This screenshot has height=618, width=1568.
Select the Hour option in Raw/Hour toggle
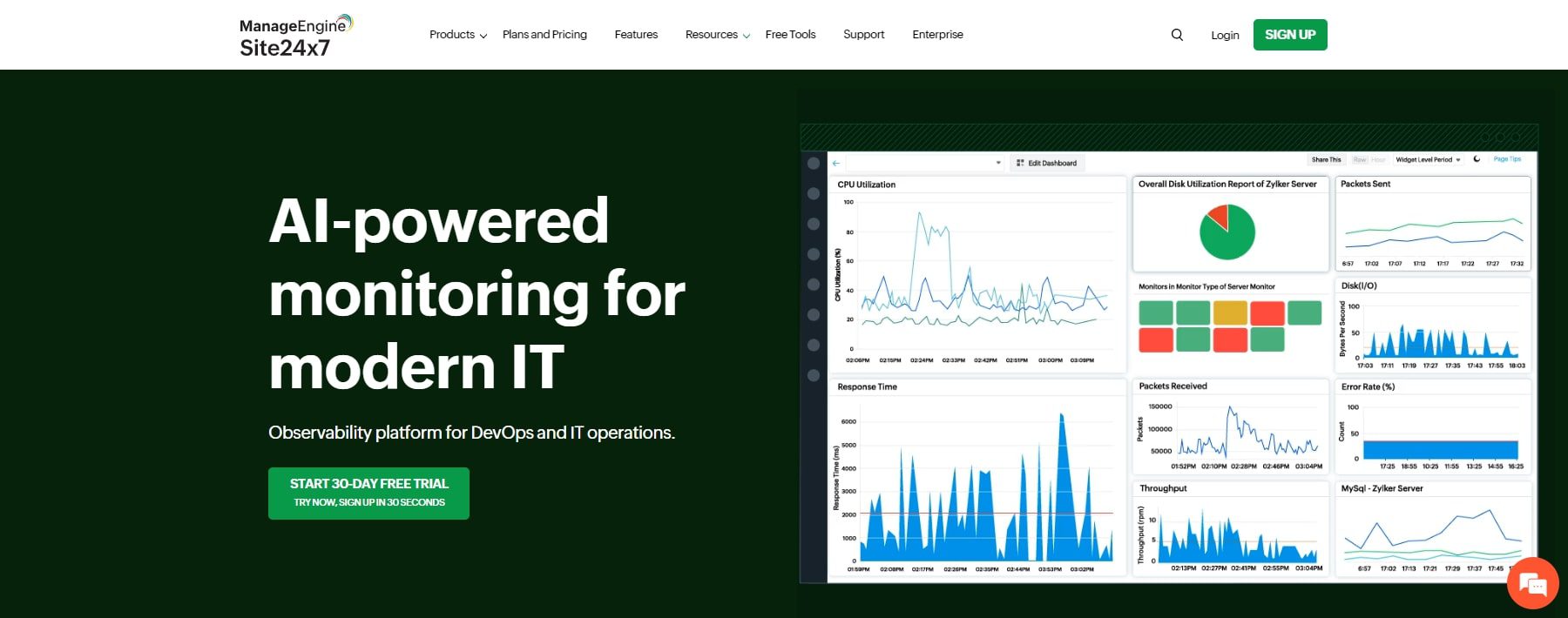pyautogui.click(x=1378, y=160)
